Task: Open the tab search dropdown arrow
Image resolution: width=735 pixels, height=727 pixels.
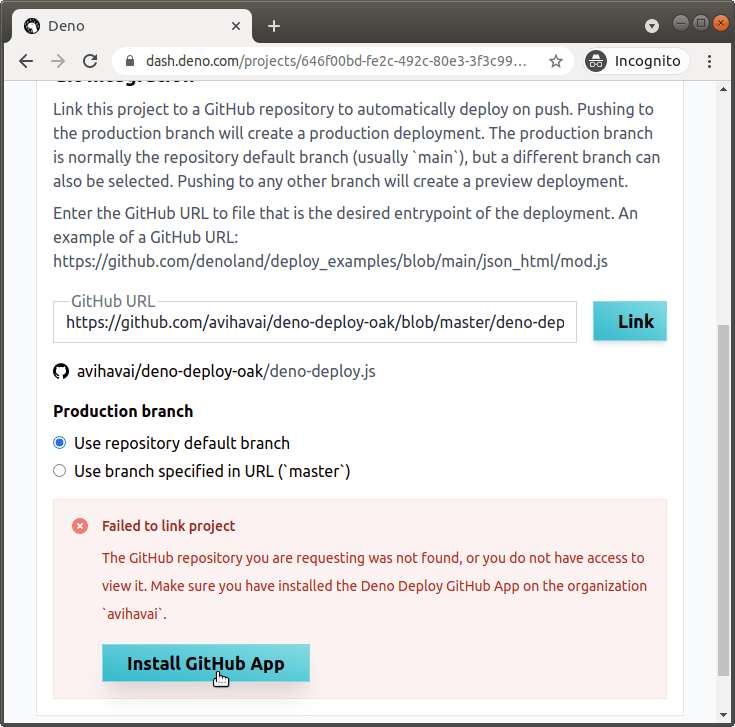Action: coord(652,26)
